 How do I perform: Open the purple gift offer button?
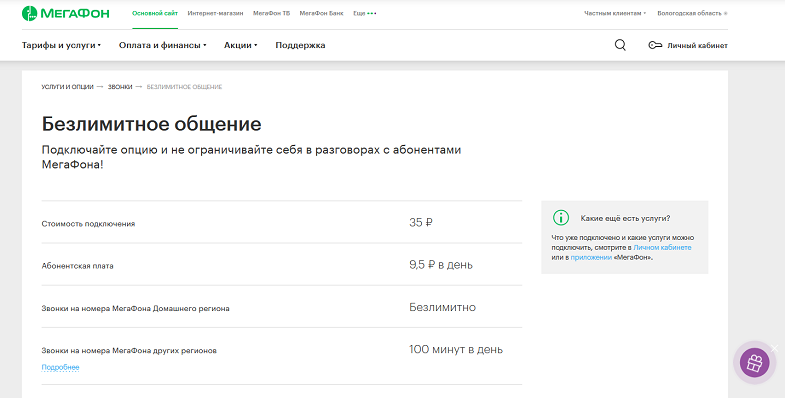click(754, 362)
